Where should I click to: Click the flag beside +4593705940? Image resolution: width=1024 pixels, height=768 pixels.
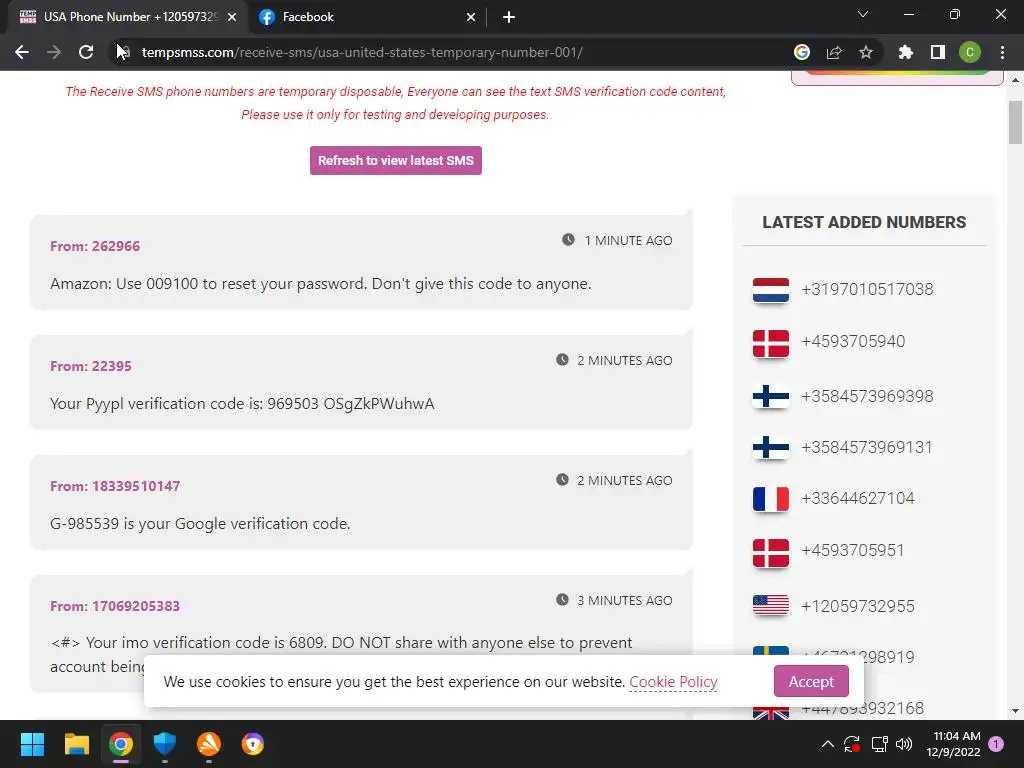(x=771, y=344)
